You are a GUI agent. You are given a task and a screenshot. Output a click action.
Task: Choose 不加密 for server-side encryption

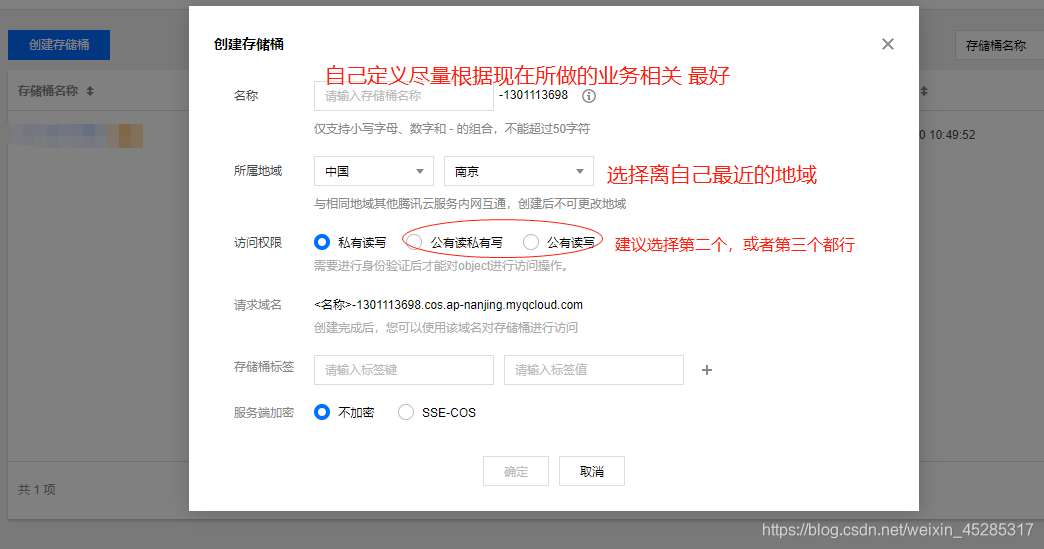[x=322, y=413]
